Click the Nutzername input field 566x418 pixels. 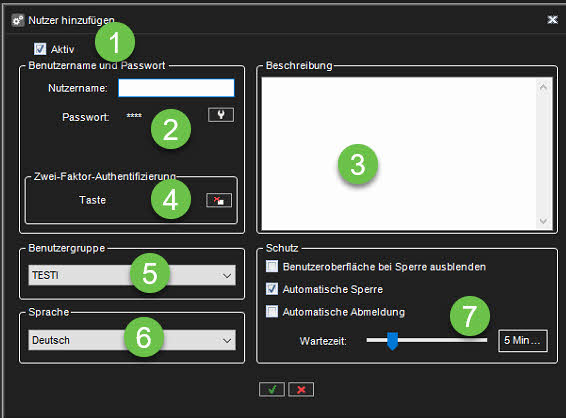[176, 88]
